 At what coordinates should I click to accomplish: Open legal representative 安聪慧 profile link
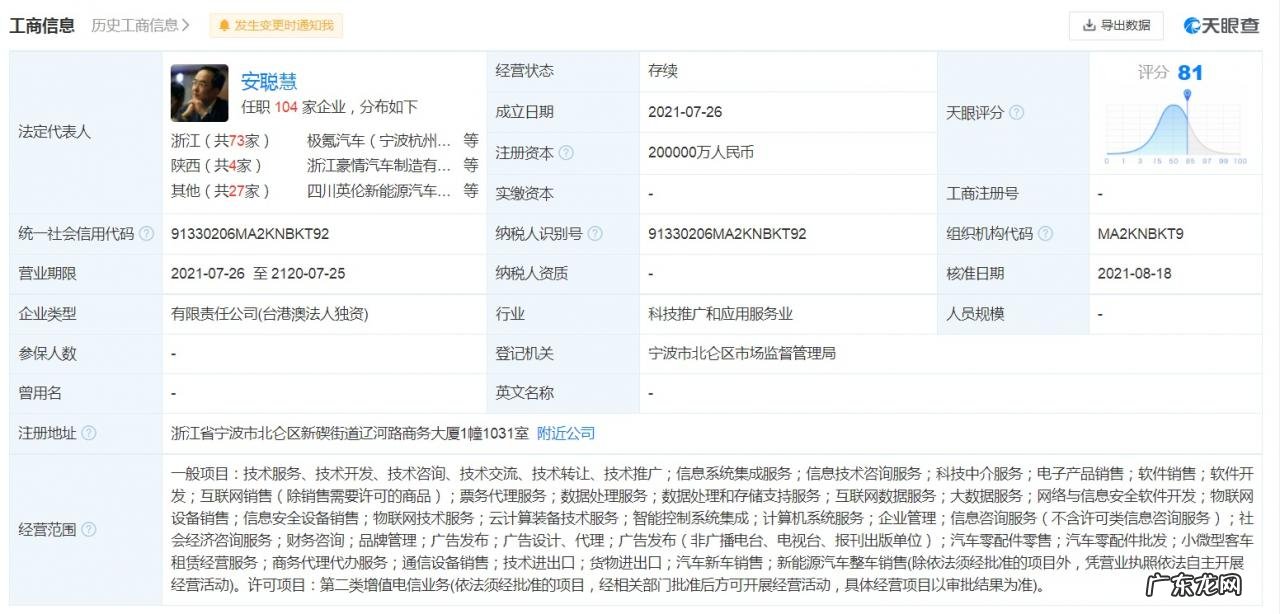click(268, 82)
